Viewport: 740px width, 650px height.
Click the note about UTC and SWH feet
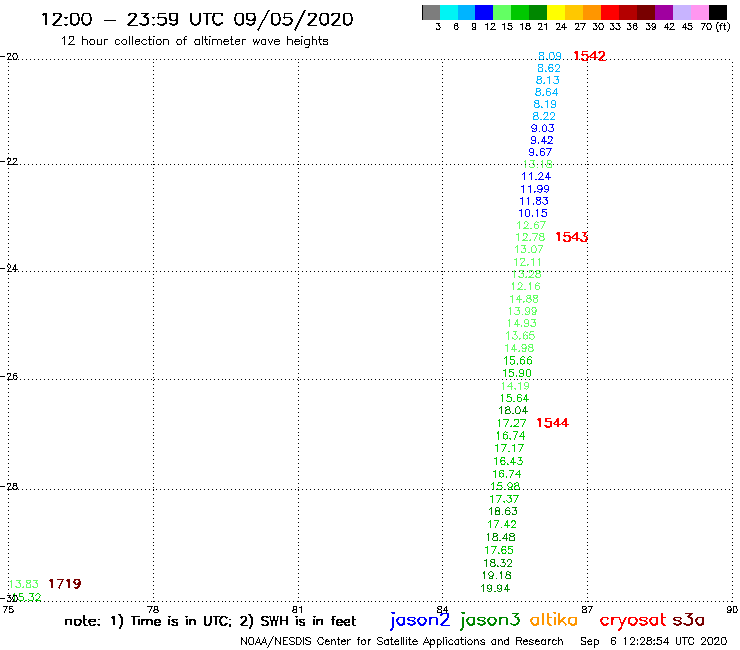(x=210, y=621)
